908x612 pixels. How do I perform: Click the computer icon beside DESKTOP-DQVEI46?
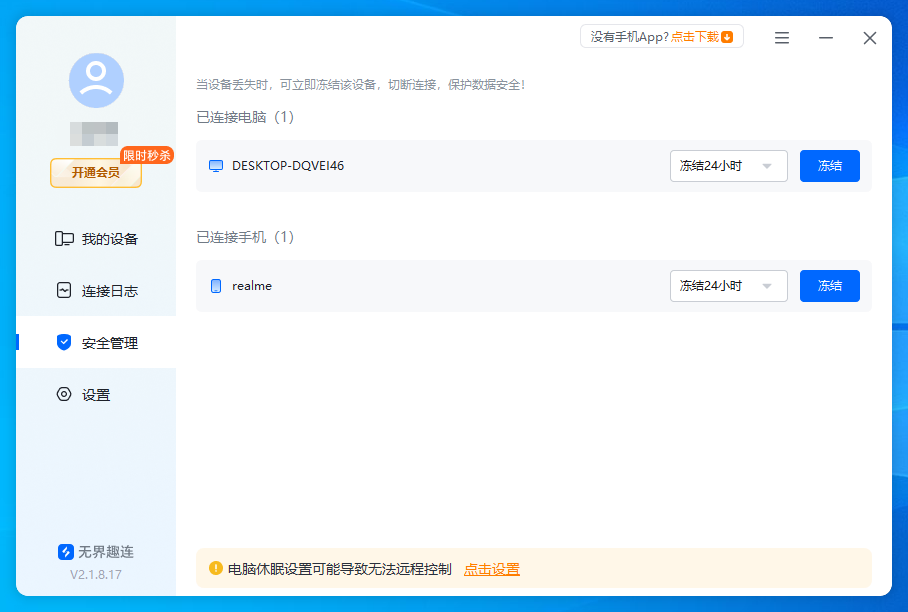(x=215, y=166)
